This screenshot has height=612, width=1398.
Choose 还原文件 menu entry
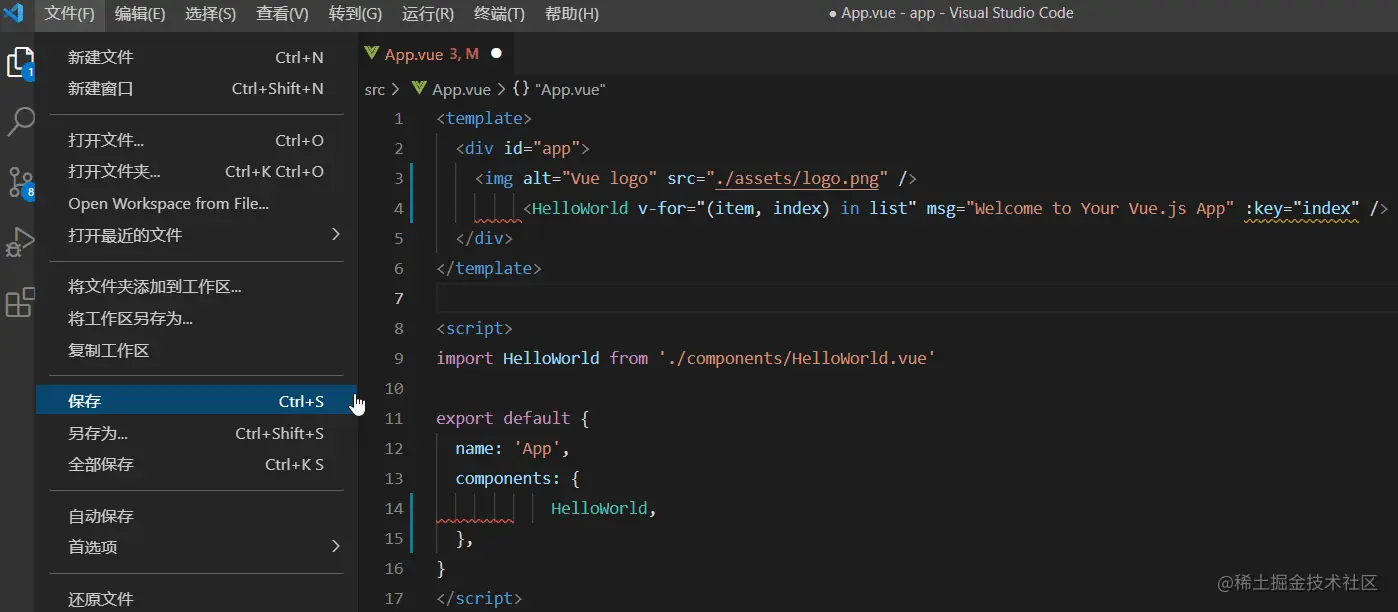pyautogui.click(x=196, y=600)
